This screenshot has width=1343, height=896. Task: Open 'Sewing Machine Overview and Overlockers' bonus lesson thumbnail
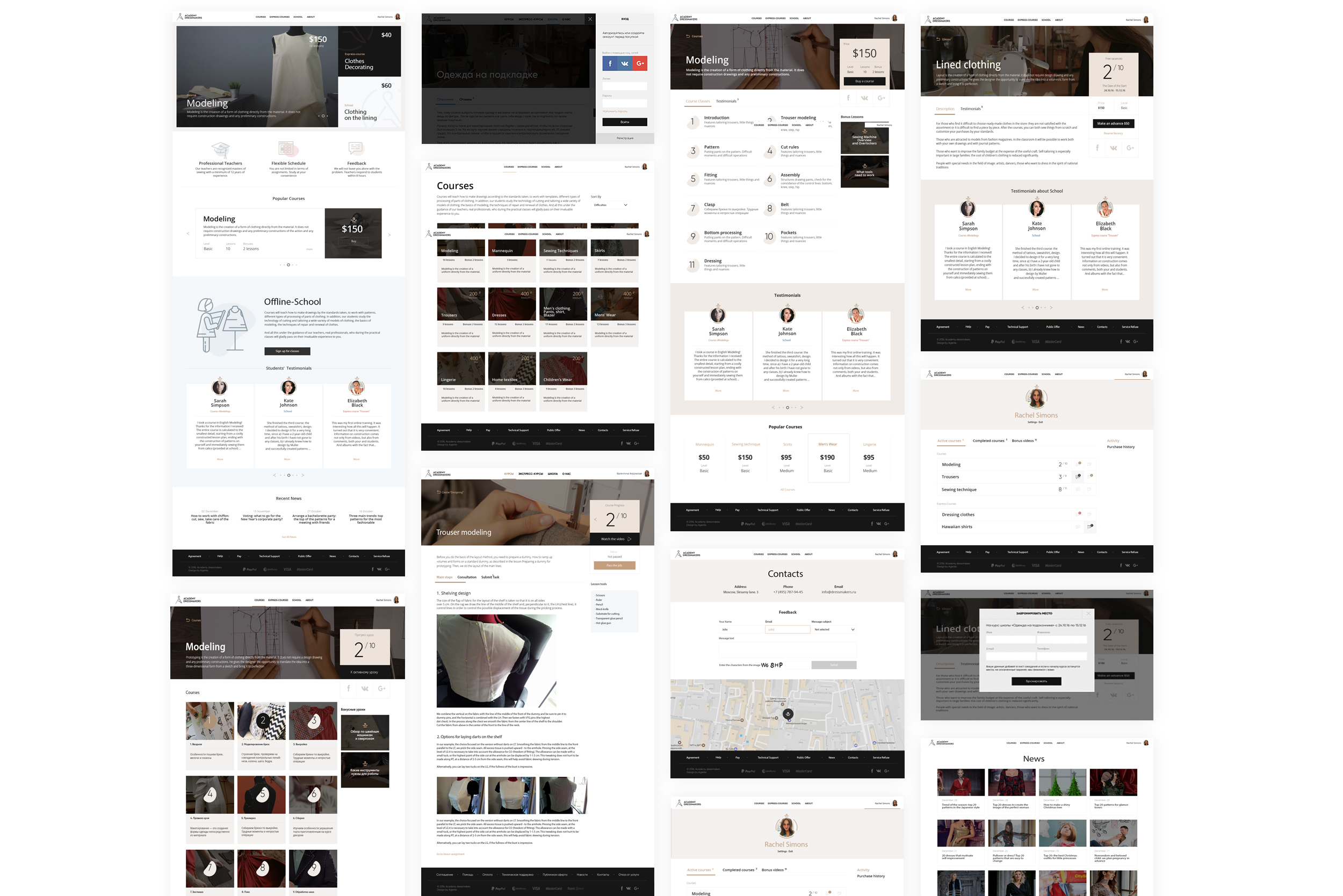[864, 138]
